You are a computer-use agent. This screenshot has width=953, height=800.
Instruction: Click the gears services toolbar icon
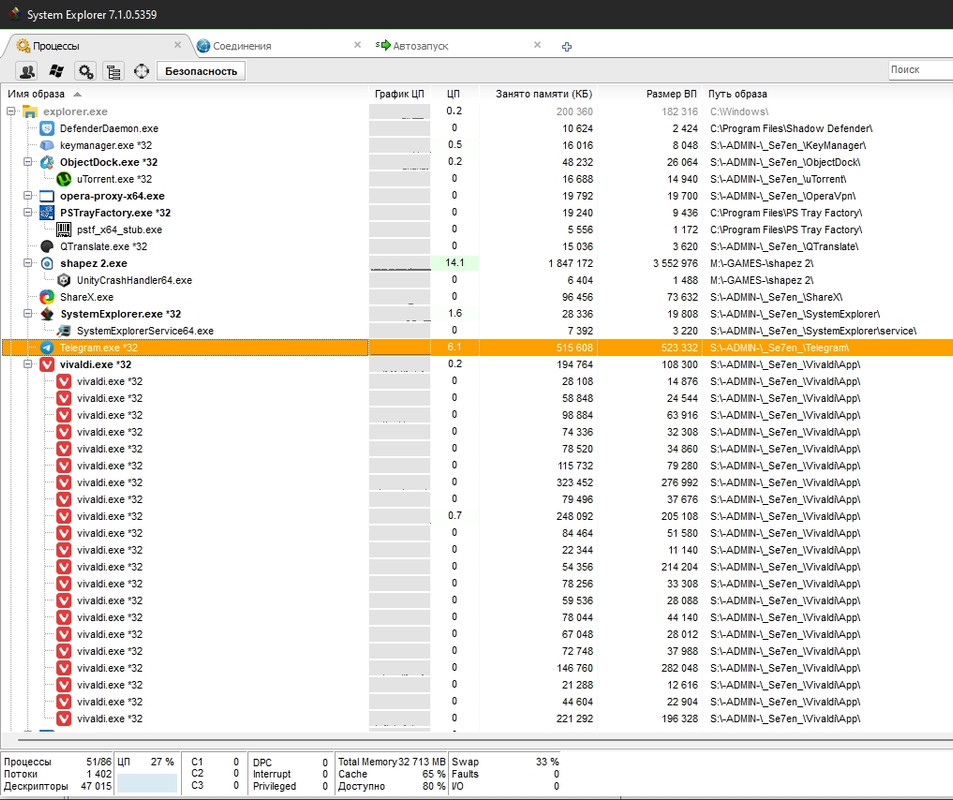coord(84,71)
